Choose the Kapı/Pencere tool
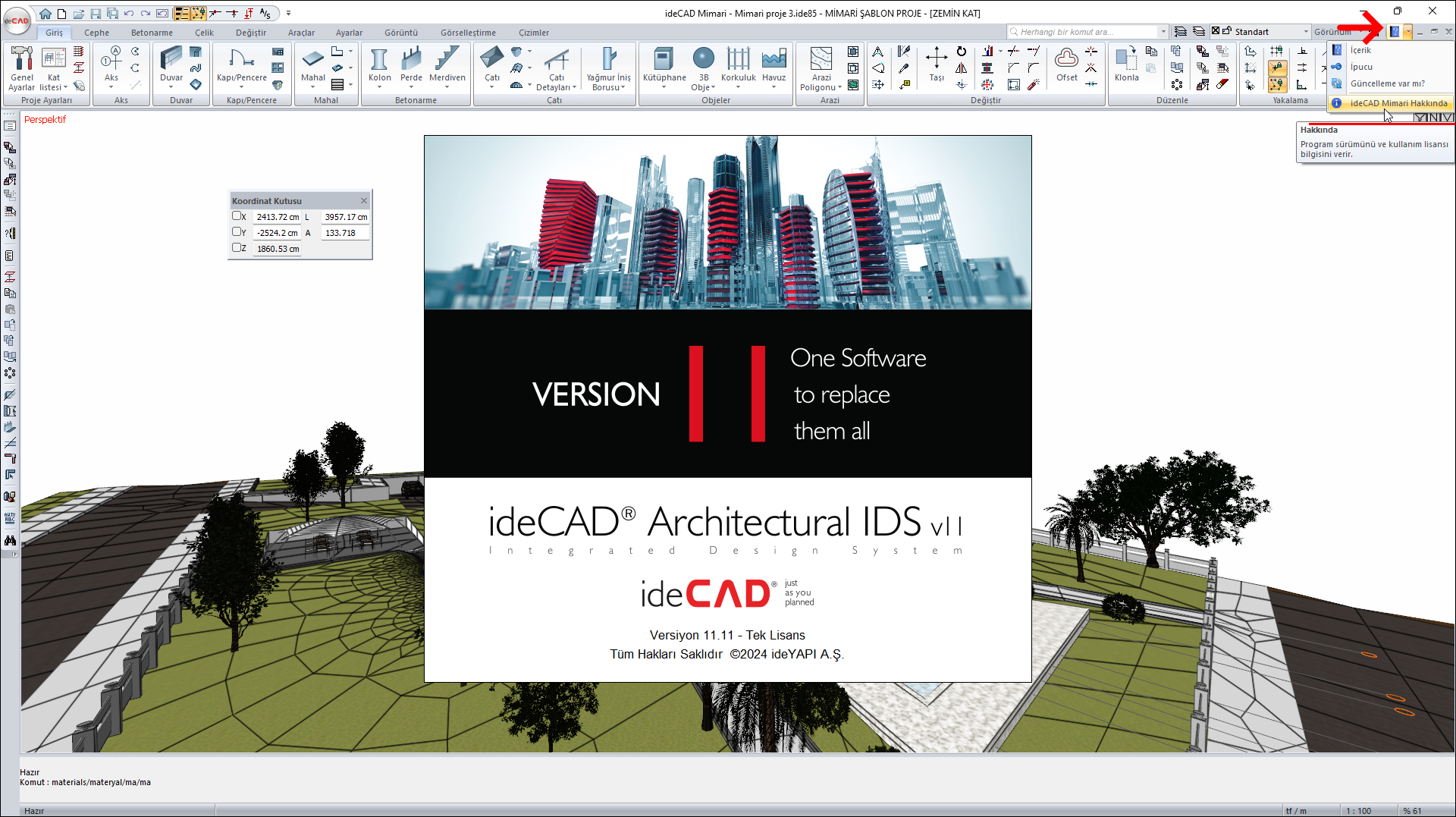This screenshot has height=817, width=1456. click(x=241, y=64)
